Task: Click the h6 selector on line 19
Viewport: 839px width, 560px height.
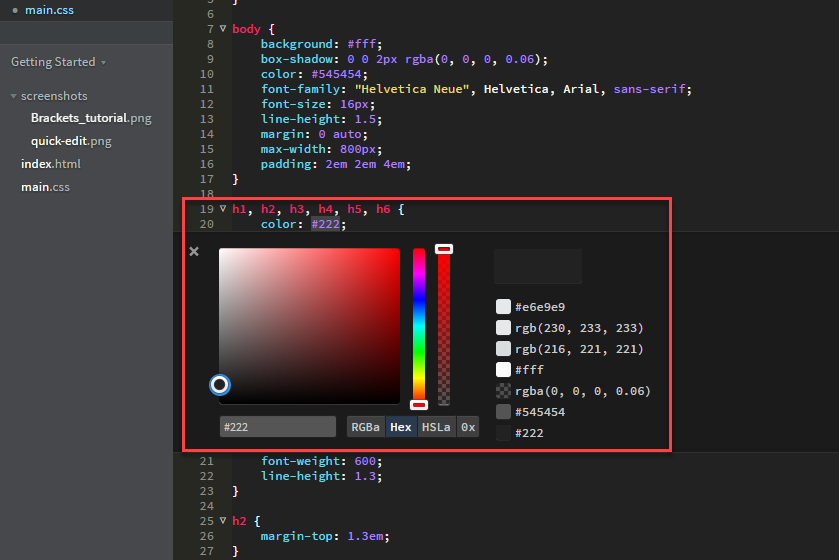Action: [383, 209]
